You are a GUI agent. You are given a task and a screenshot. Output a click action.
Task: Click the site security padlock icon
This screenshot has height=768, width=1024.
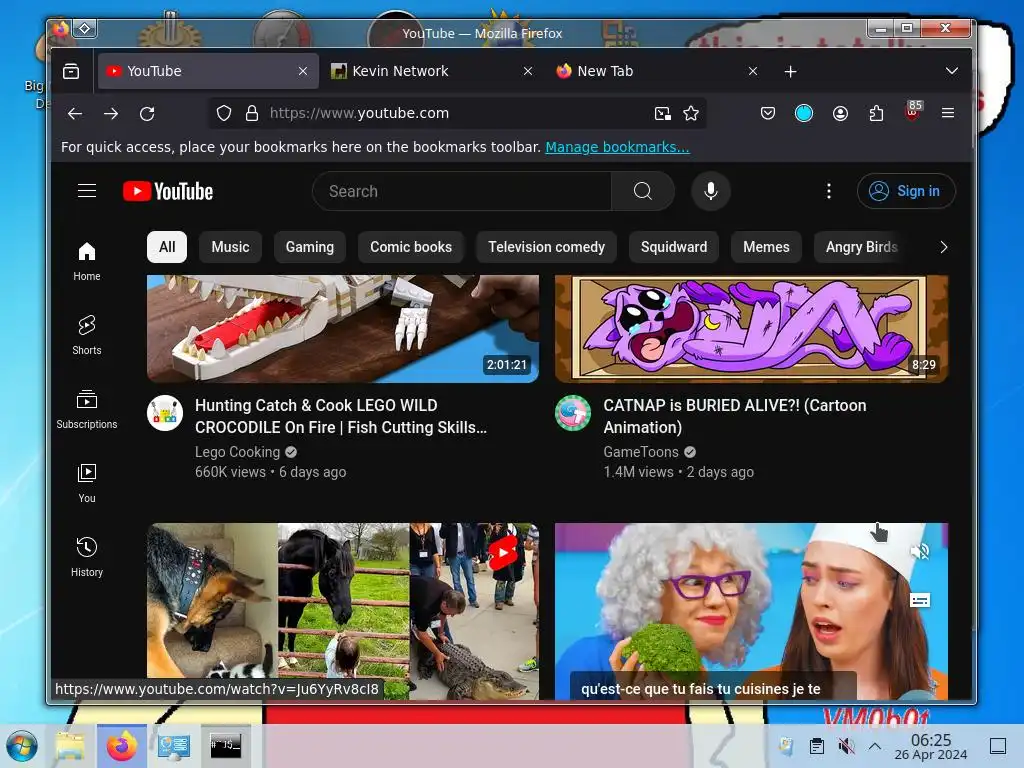251,114
